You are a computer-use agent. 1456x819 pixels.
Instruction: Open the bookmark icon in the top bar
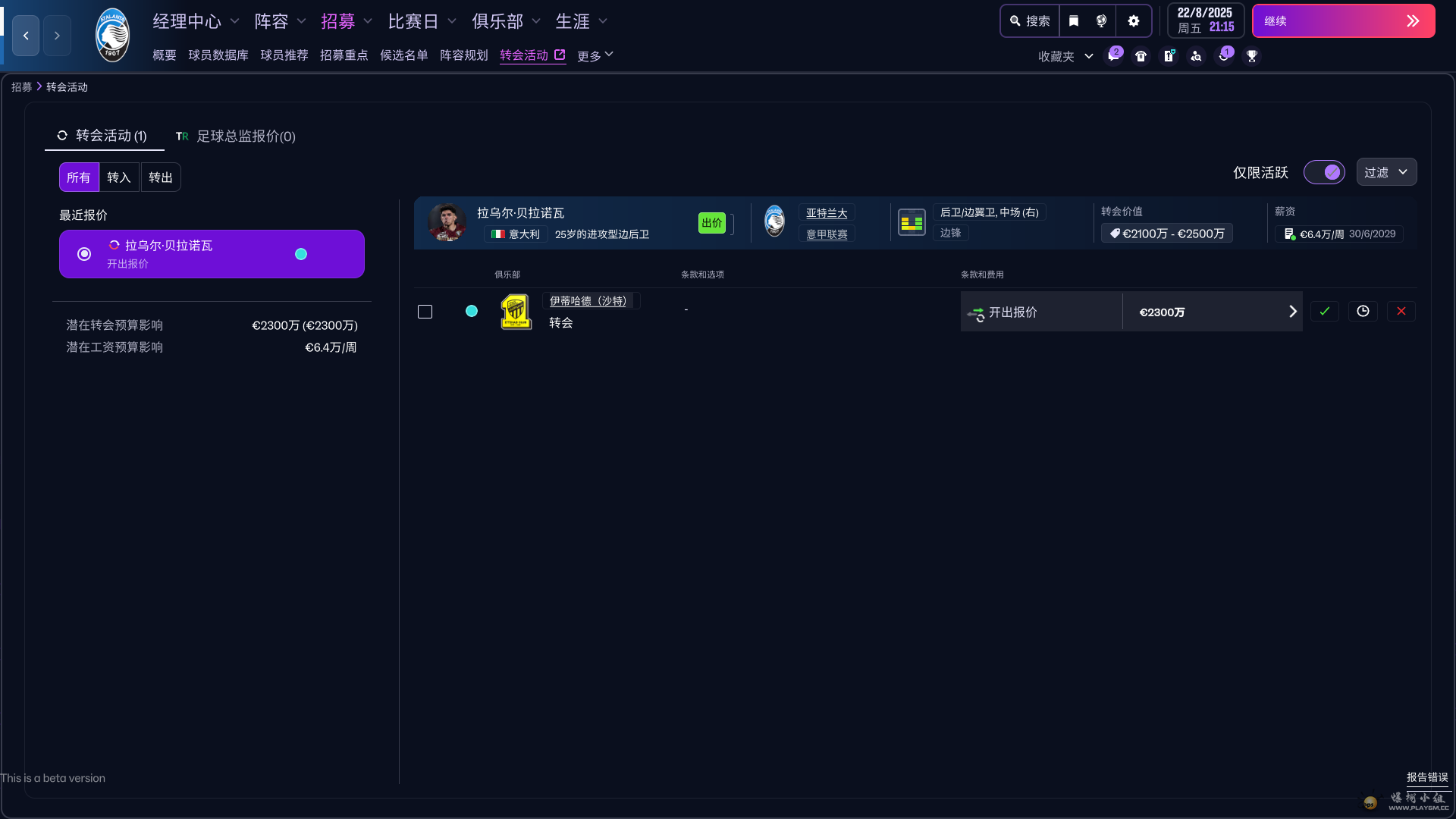[x=1074, y=21]
